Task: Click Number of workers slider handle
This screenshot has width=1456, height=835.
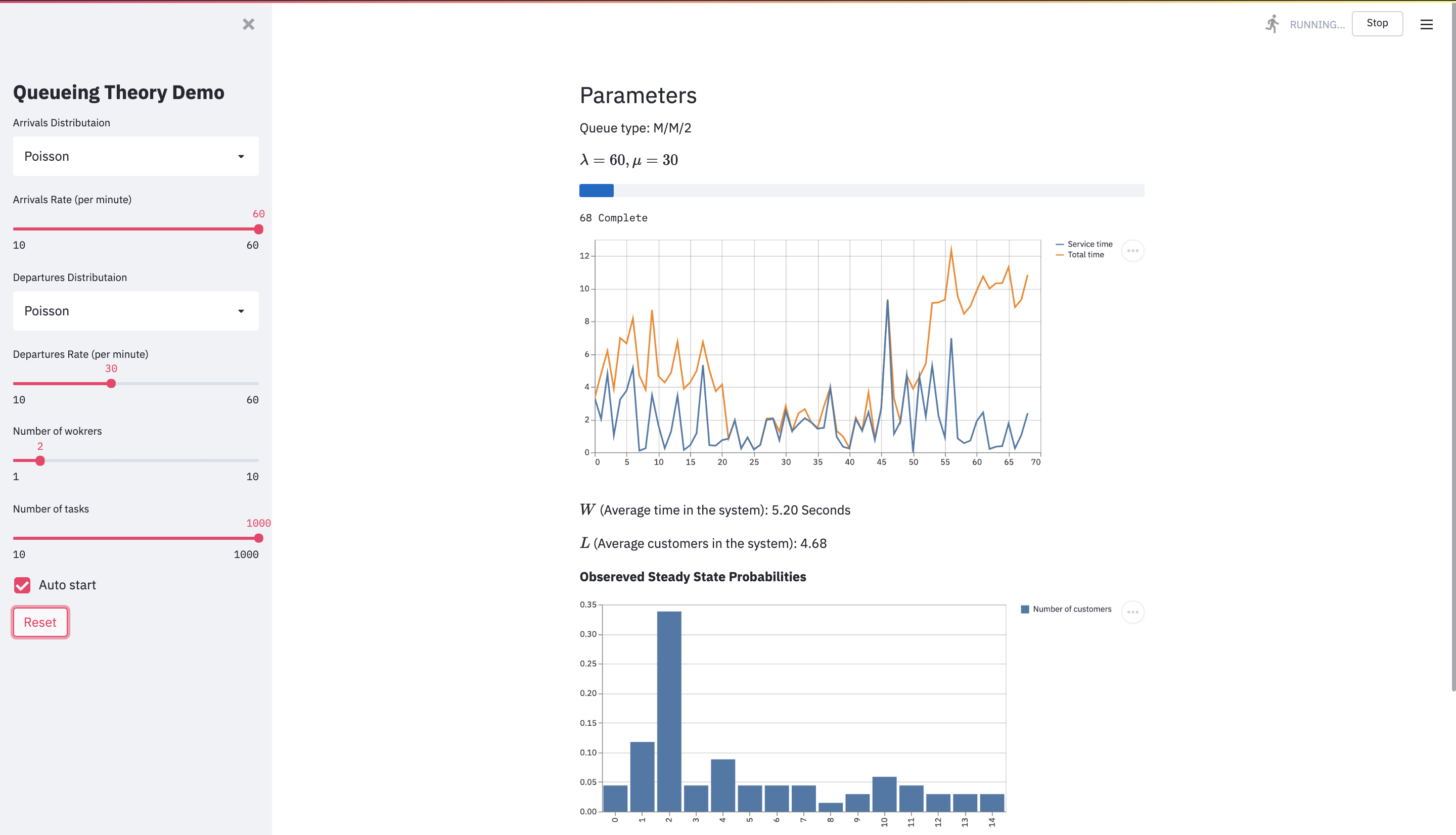Action: [40, 460]
